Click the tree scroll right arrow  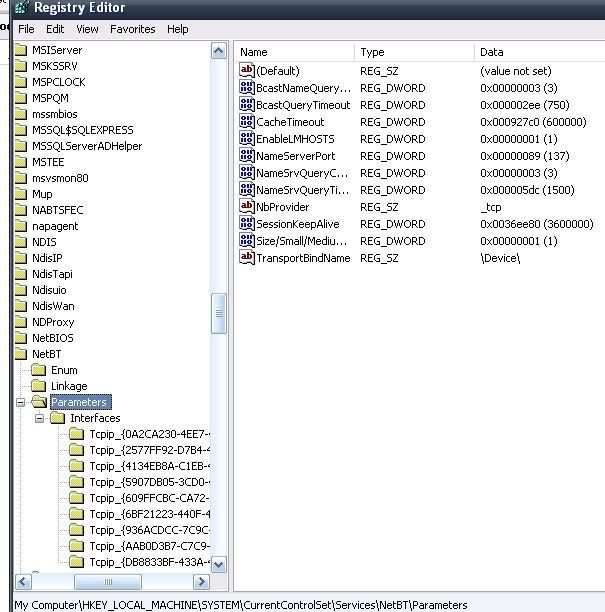coord(201,582)
